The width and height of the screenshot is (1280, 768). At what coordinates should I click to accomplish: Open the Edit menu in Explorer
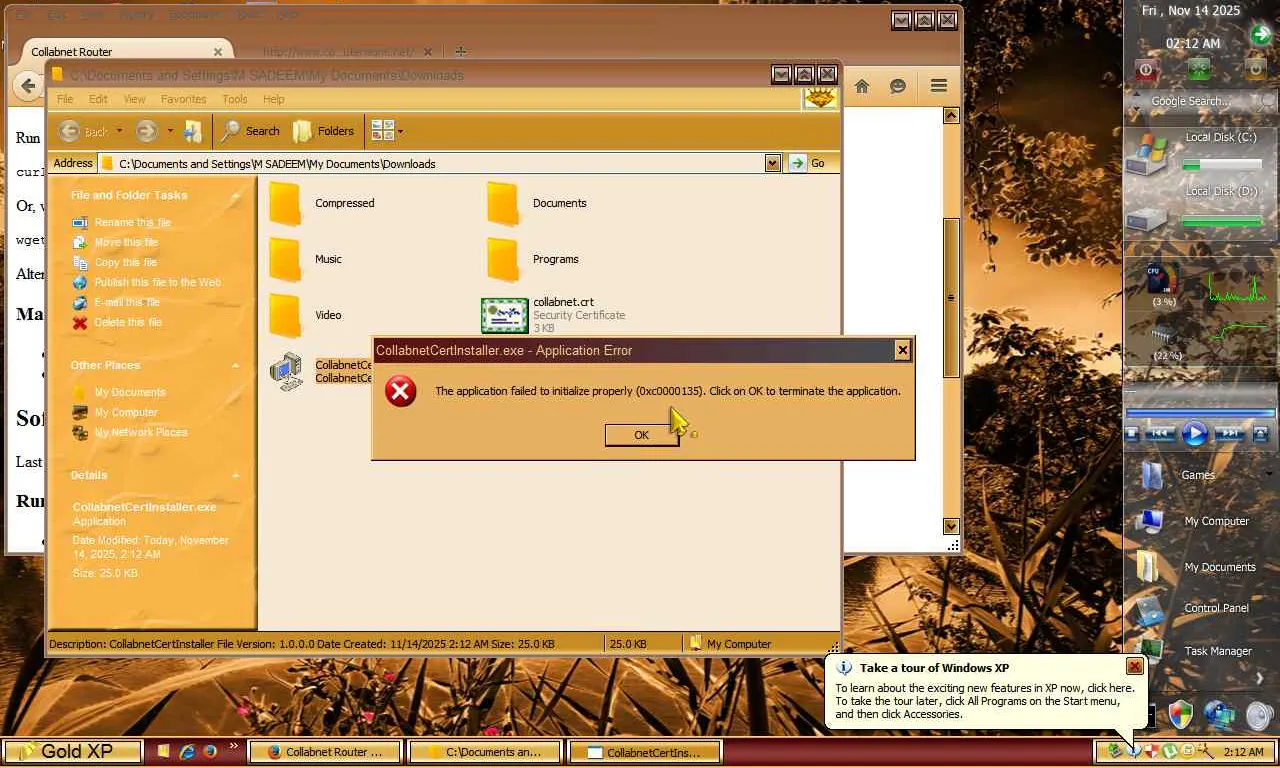[98, 99]
